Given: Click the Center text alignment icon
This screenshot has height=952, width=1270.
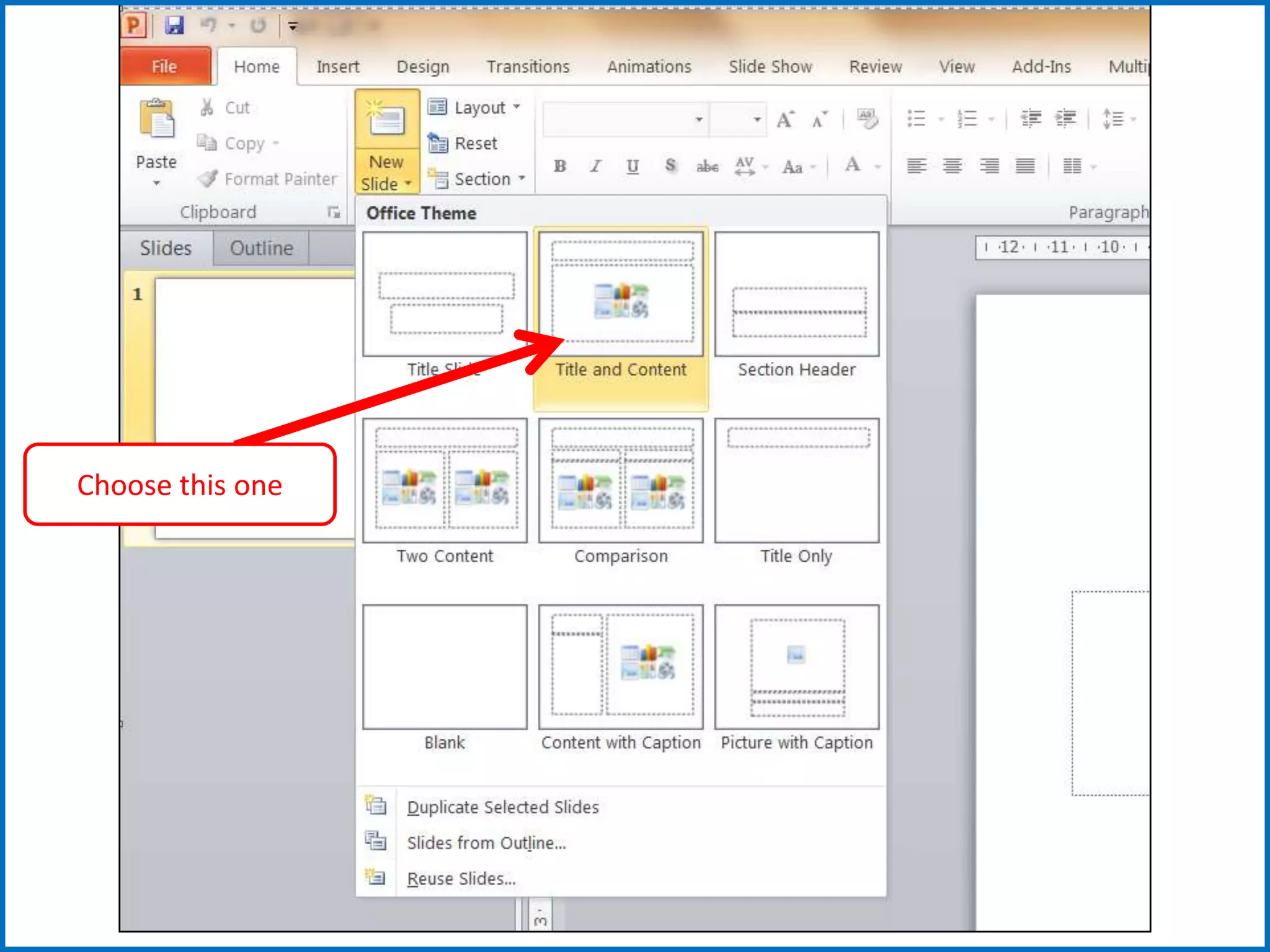Looking at the screenshot, I should click(952, 166).
